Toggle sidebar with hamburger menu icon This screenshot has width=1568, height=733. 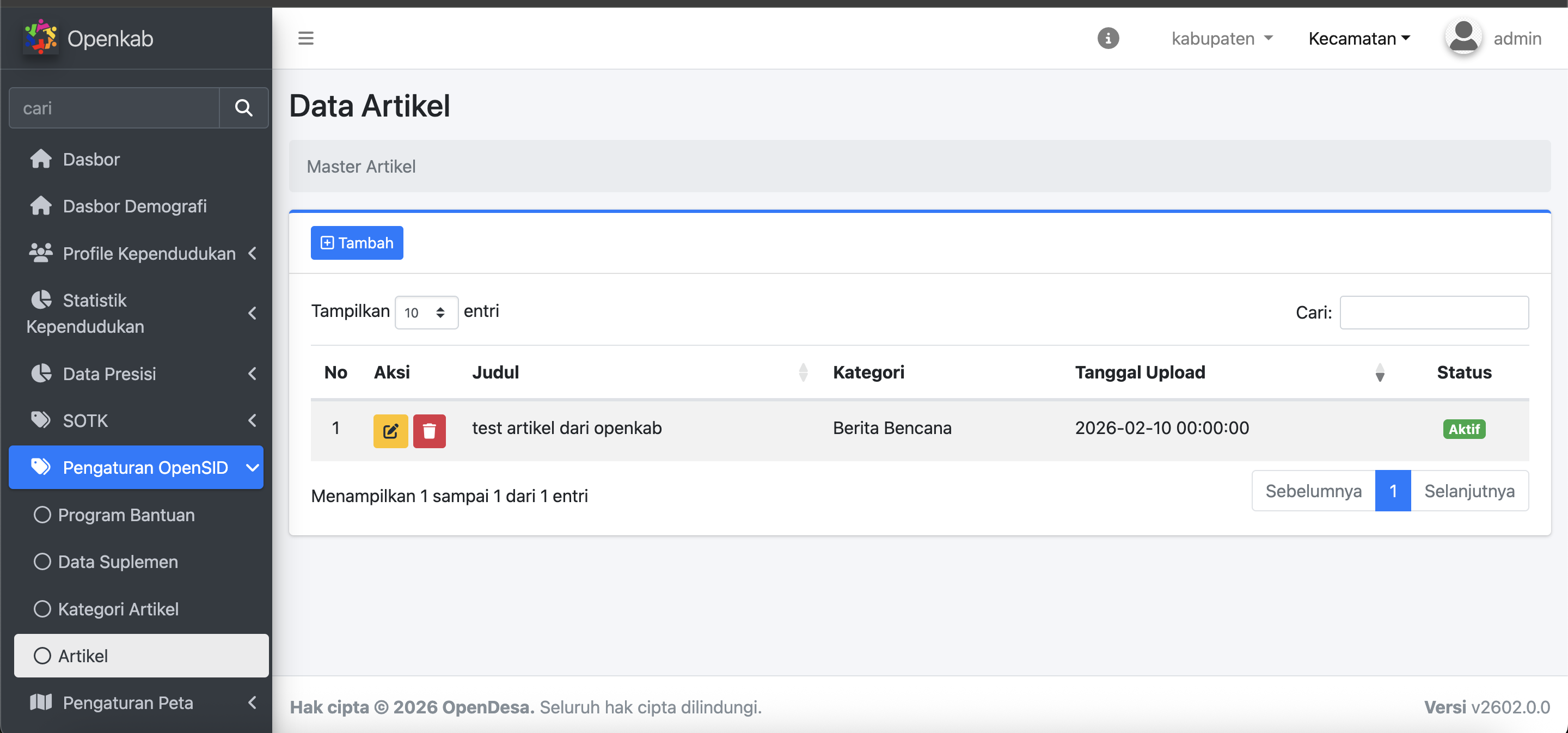pos(305,38)
